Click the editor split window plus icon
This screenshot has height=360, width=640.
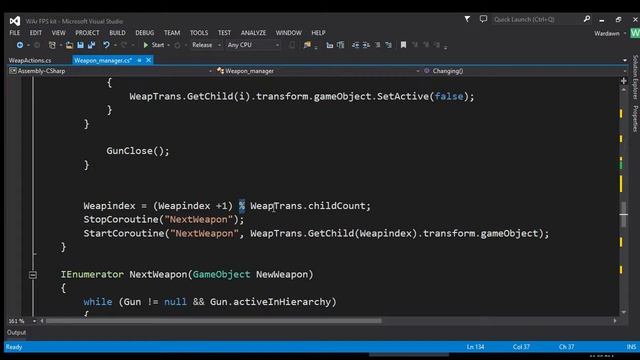click(624, 81)
